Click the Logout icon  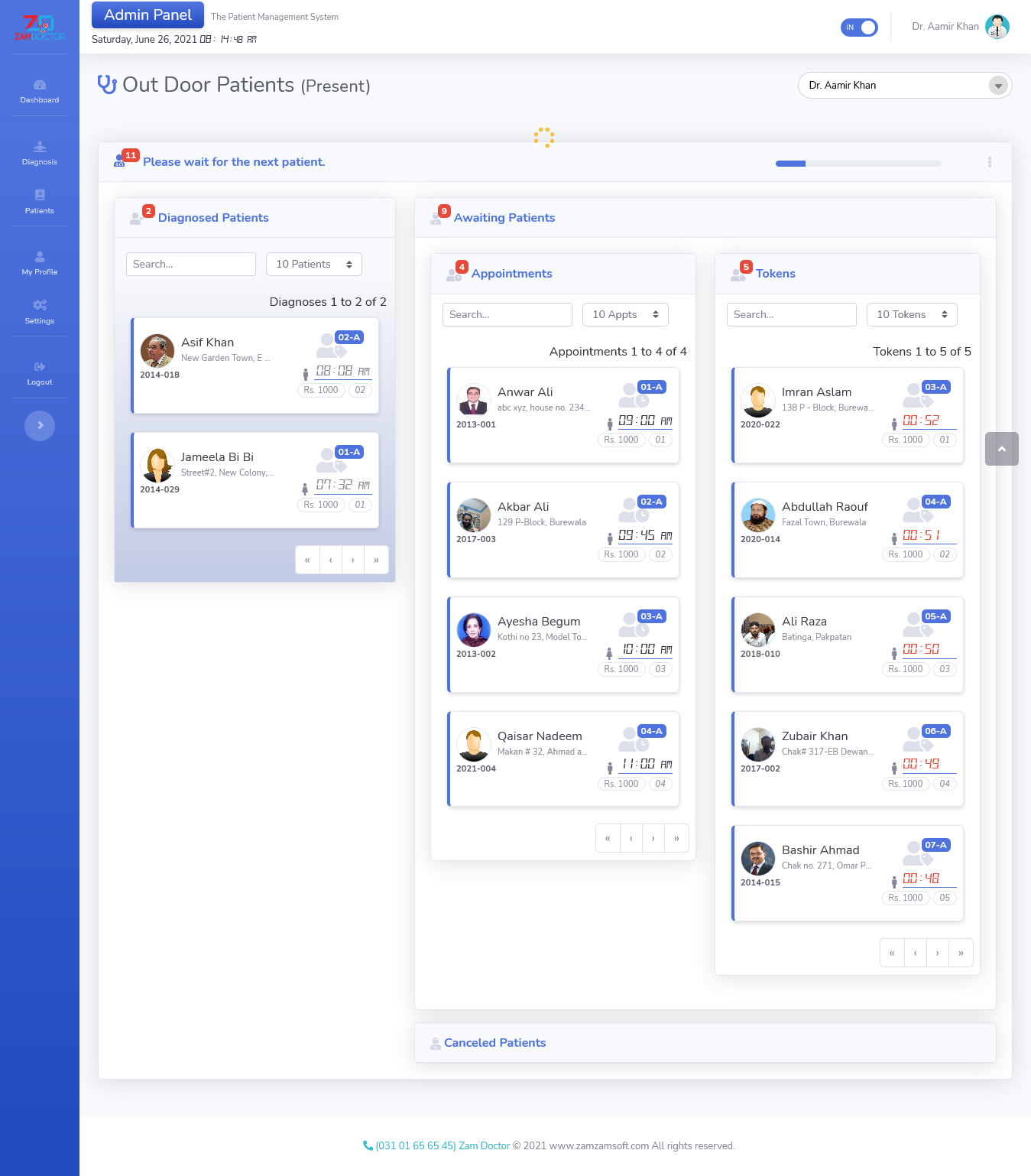coord(40,366)
